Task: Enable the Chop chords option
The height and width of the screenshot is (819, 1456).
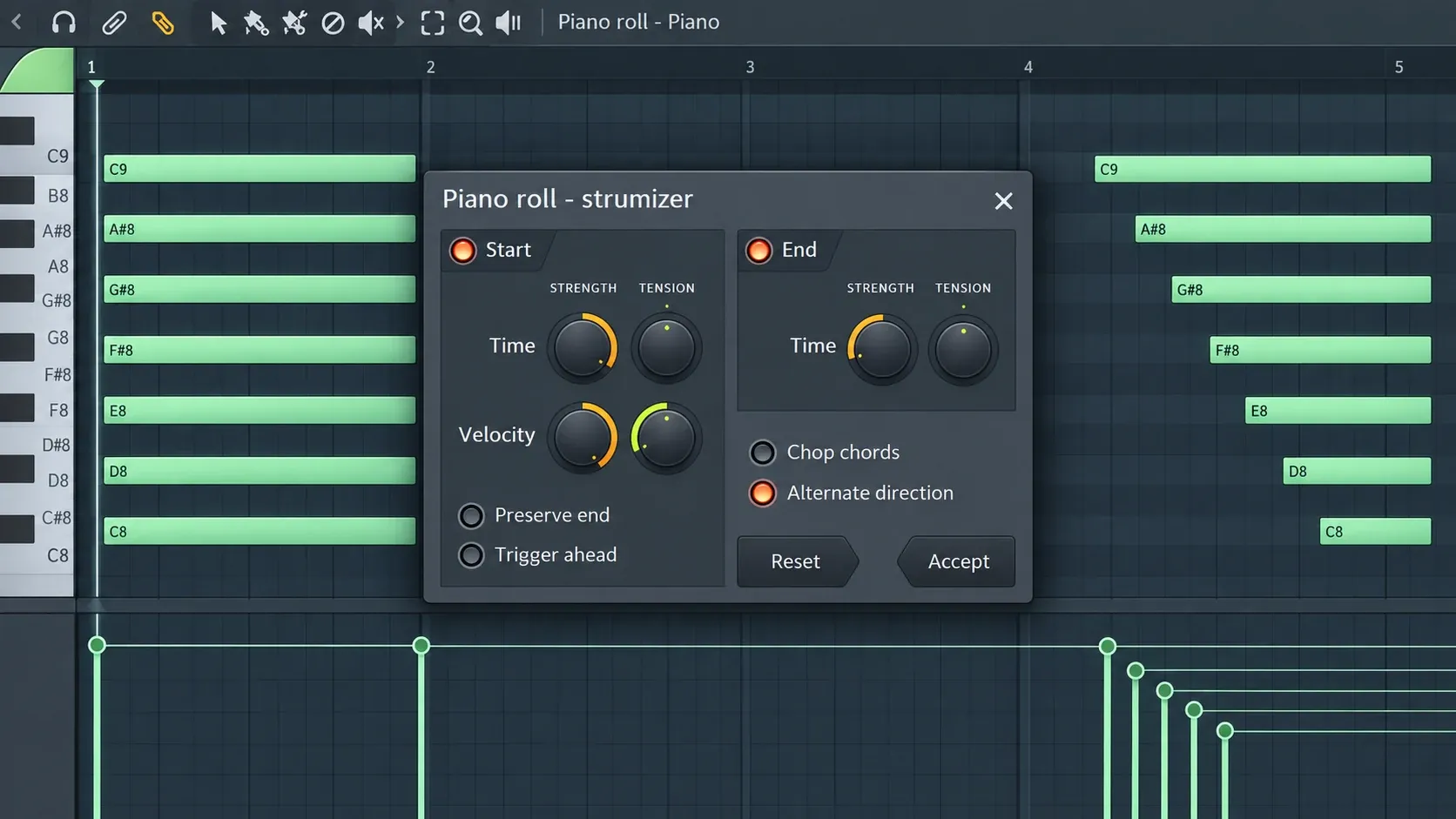Action: (762, 453)
